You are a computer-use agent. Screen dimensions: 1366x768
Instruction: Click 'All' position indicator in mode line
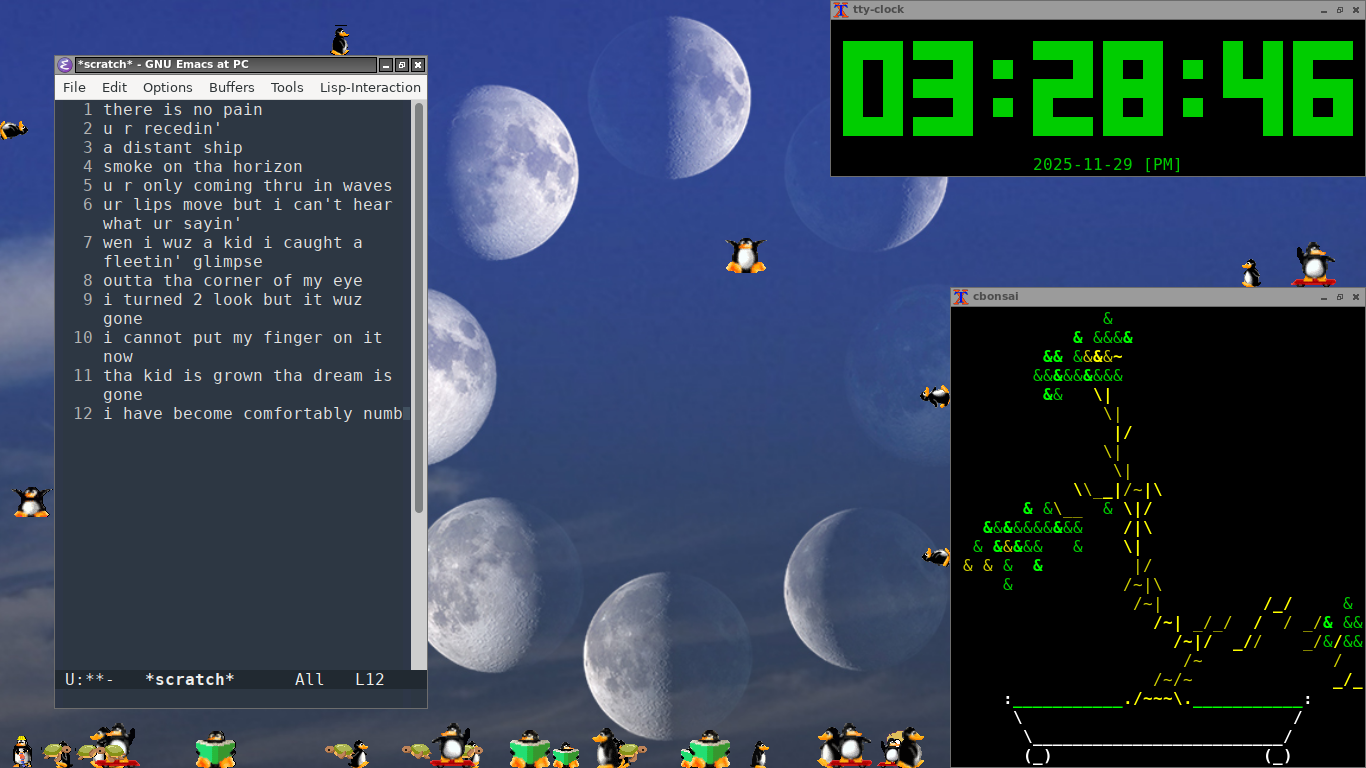tap(310, 680)
